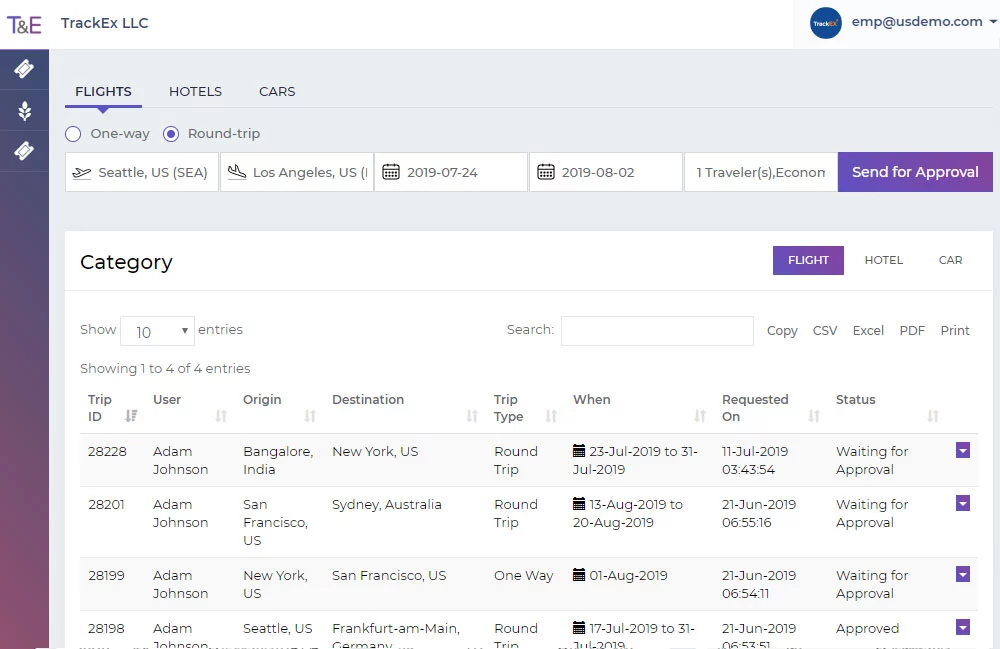
Task: Click the Seattle, US (SEA) origin field
Action: point(142,172)
